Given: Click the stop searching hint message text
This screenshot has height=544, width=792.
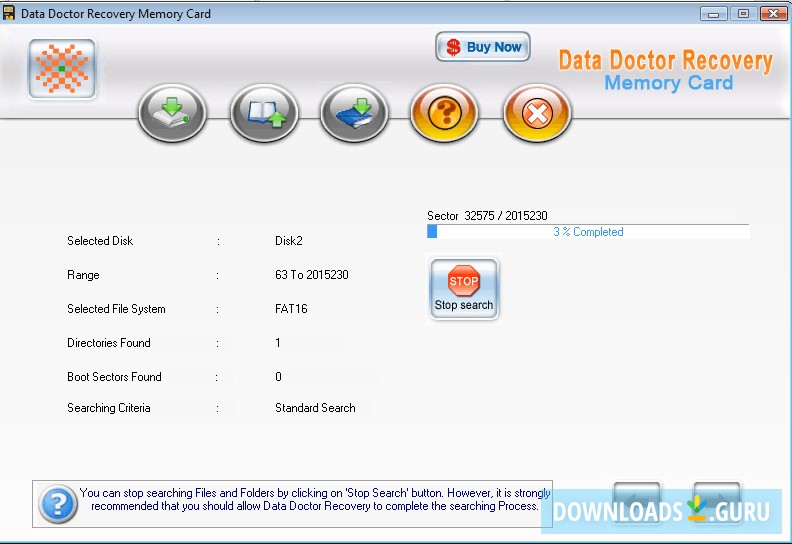Looking at the screenshot, I should pos(315,500).
